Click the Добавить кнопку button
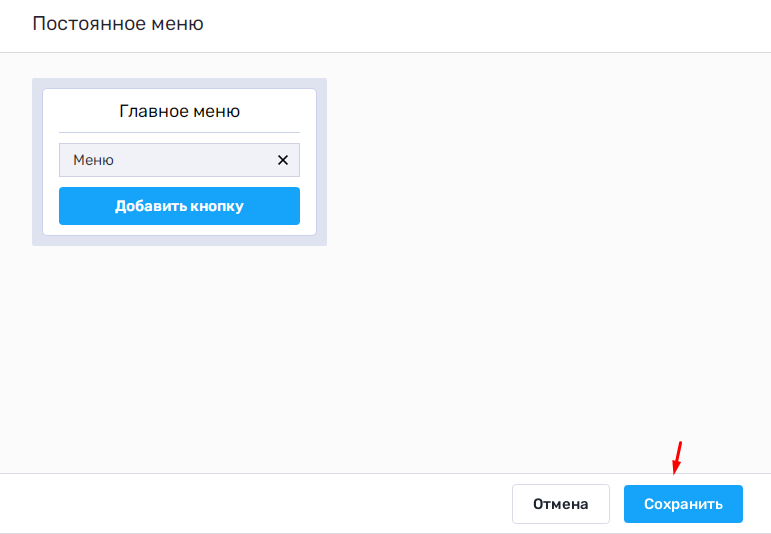Viewport: 771px width, 534px height. 179,206
